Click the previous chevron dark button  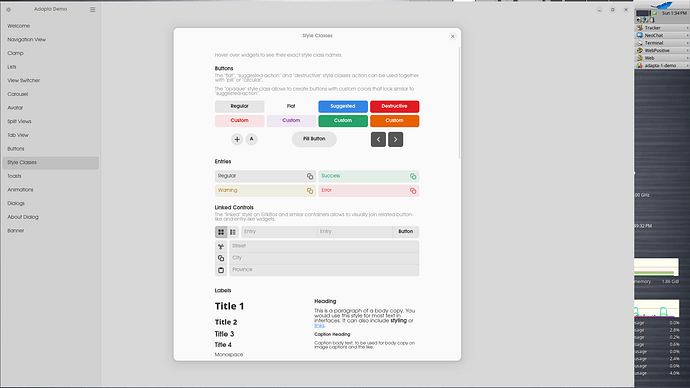coord(378,139)
